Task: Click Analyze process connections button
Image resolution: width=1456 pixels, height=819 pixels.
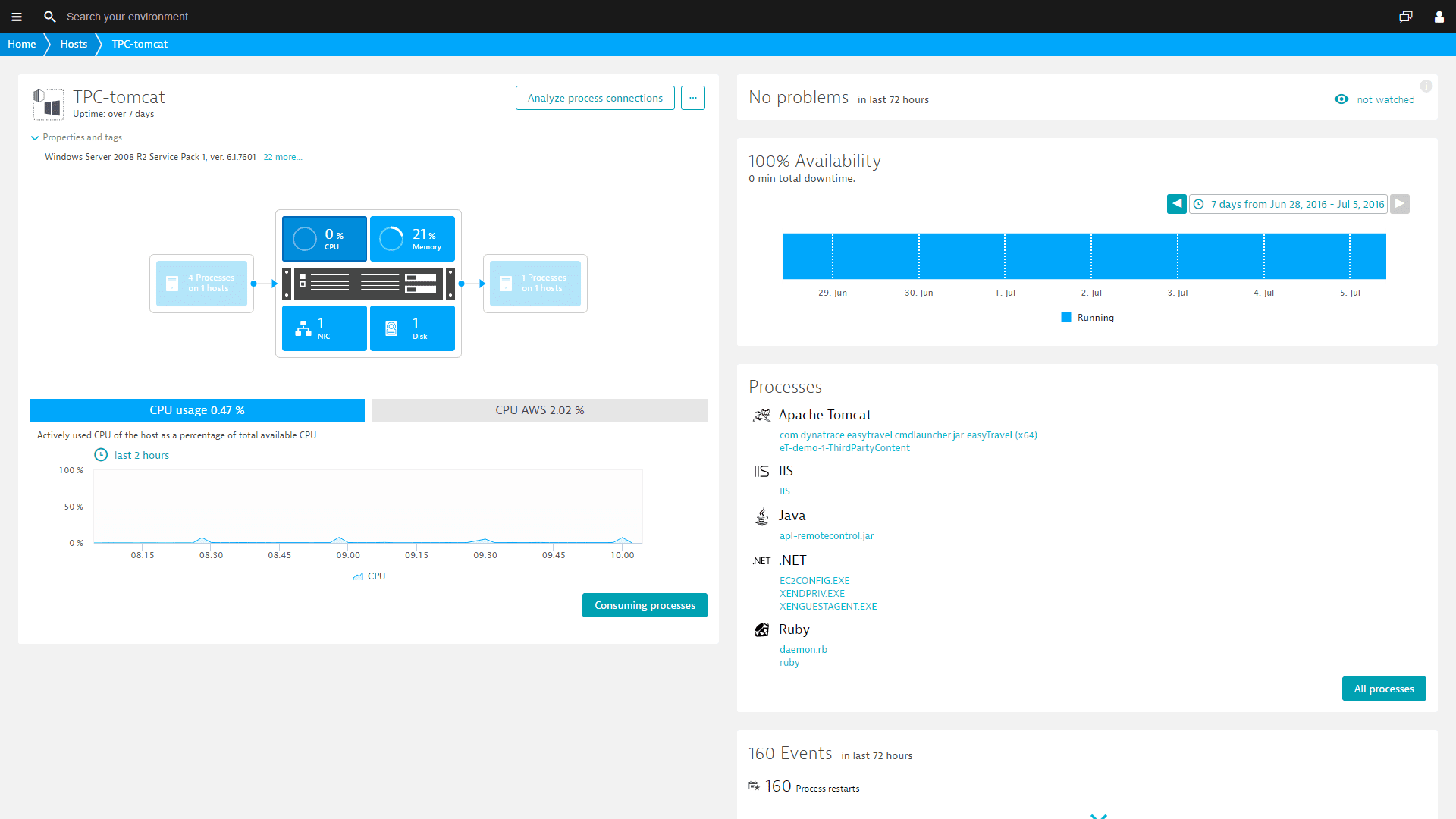Action: [595, 98]
